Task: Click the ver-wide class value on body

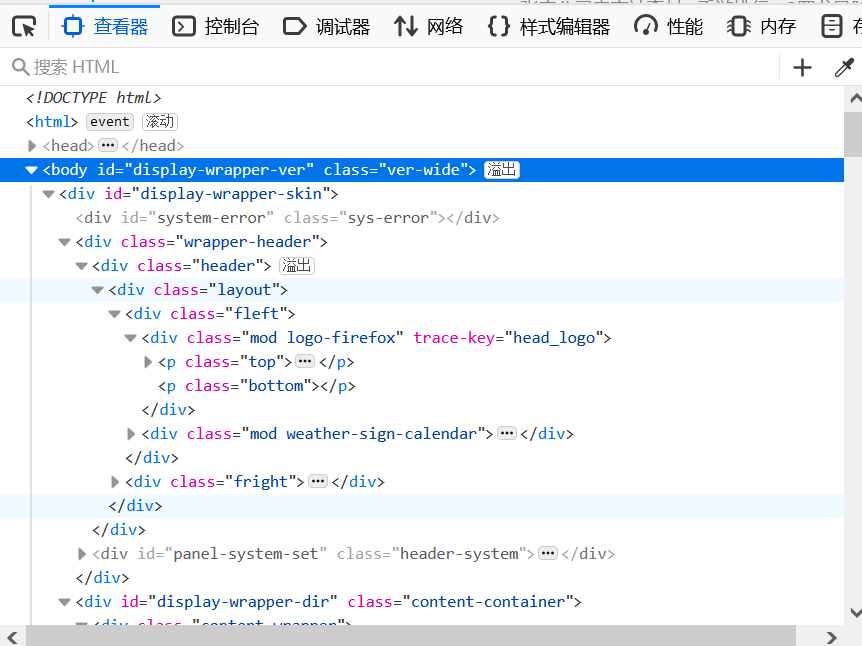Action: pyautogui.click(x=423, y=169)
